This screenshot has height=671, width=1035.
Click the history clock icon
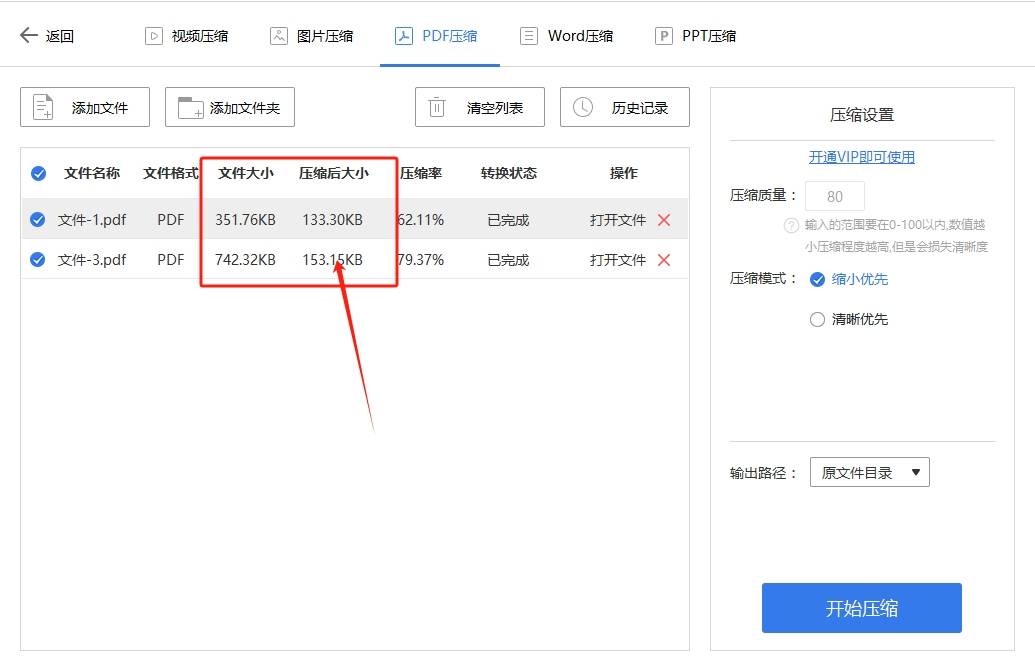click(x=583, y=107)
